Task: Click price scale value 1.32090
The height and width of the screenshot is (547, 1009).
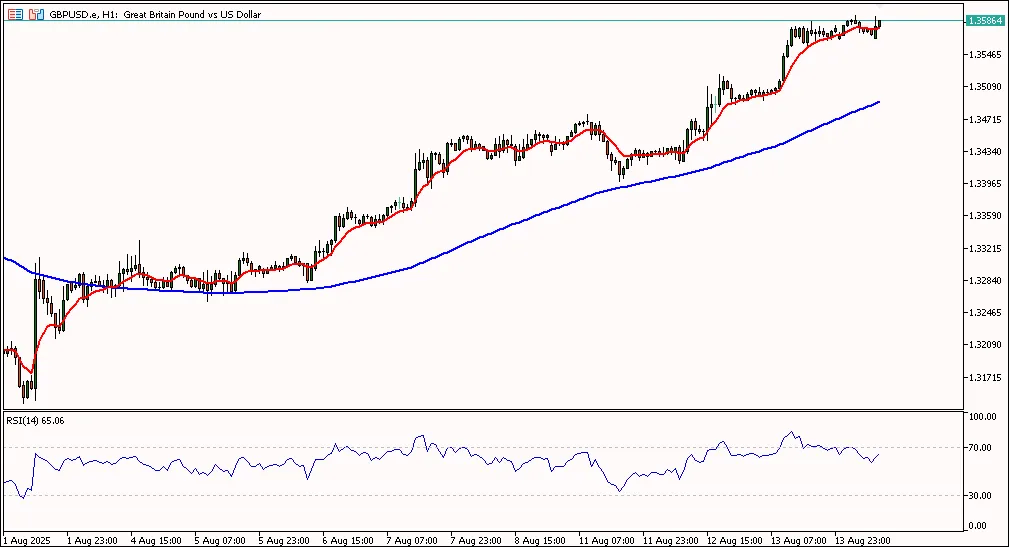Action: [985, 344]
